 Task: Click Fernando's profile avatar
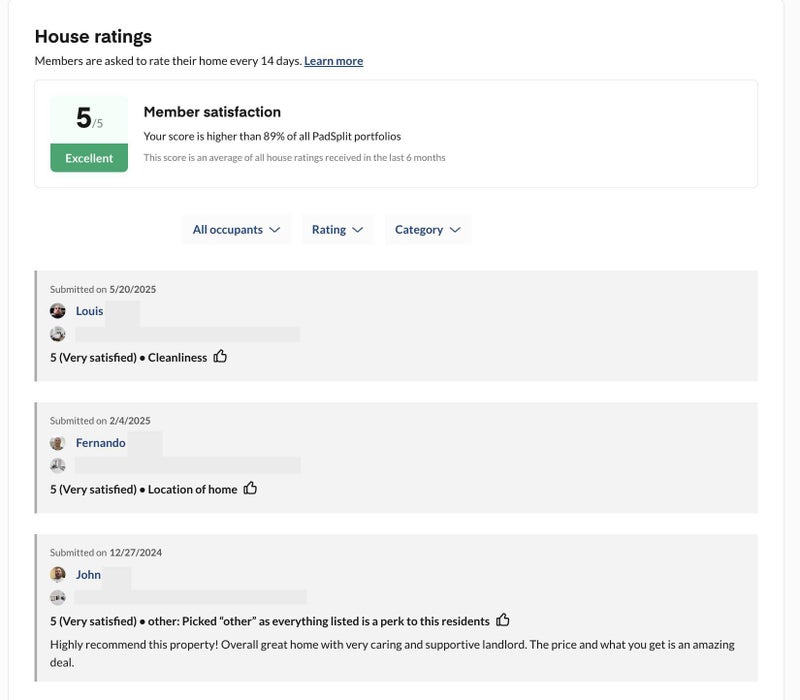pyautogui.click(x=58, y=443)
